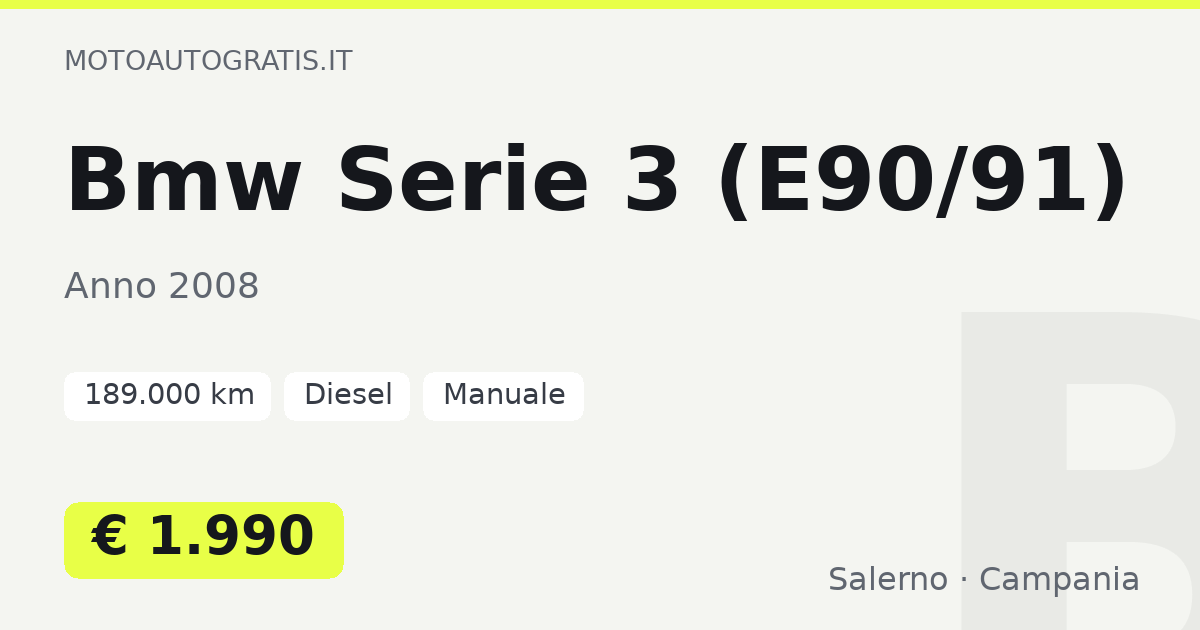Click the word Campania in the location
Viewport: 1200px width, 630px height.
coord(1059,580)
